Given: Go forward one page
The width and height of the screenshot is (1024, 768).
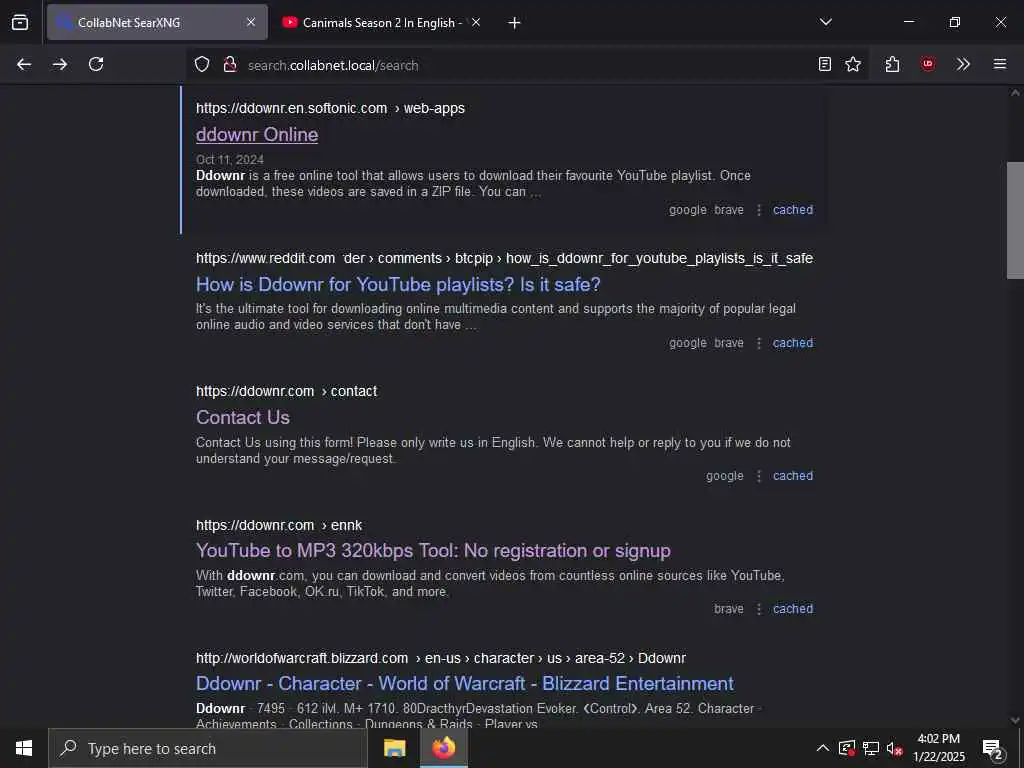Looking at the screenshot, I should pyautogui.click(x=60, y=64).
